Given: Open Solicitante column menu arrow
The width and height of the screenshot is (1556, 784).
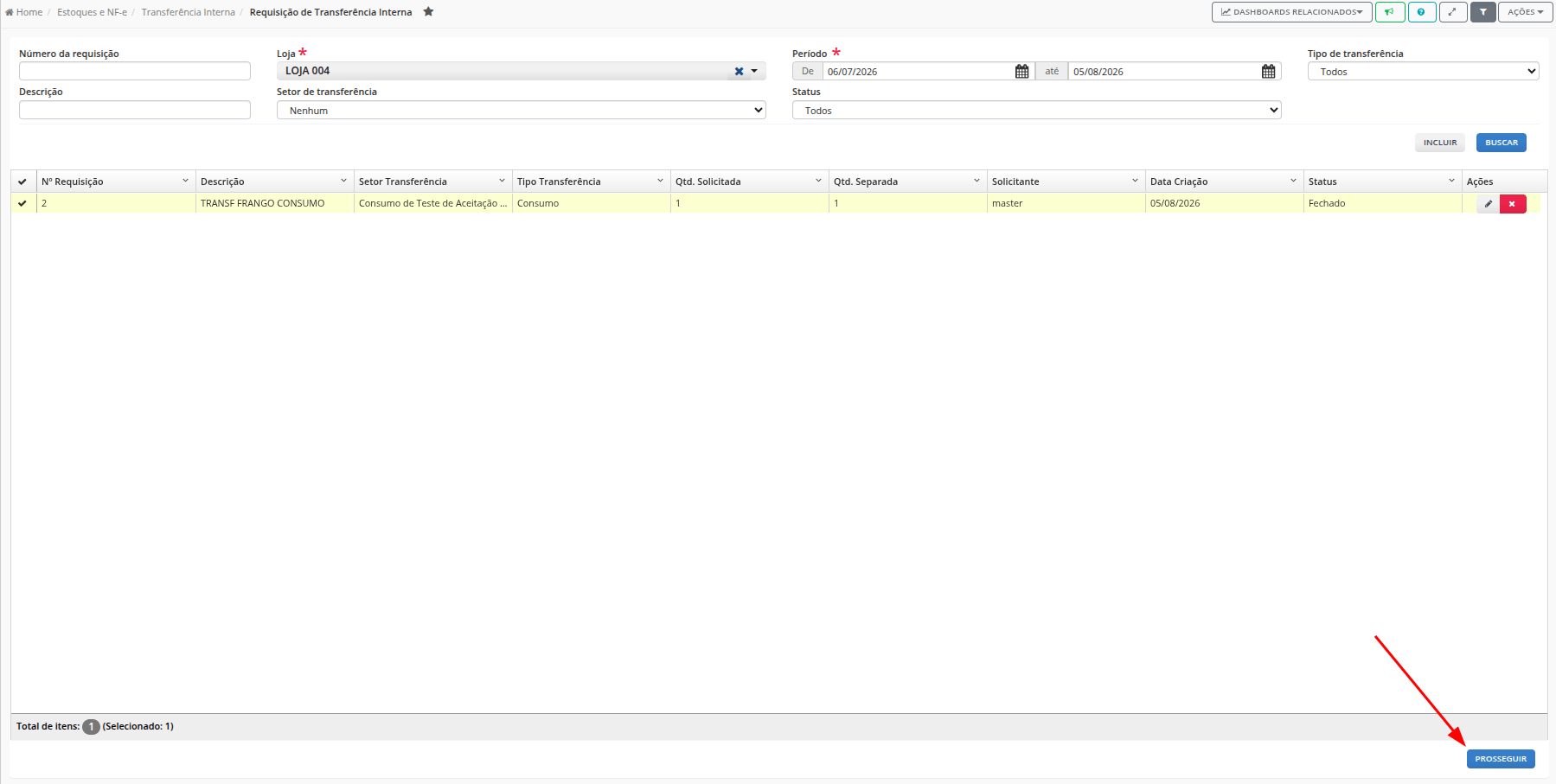Looking at the screenshot, I should pyautogui.click(x=1135, y=181).
